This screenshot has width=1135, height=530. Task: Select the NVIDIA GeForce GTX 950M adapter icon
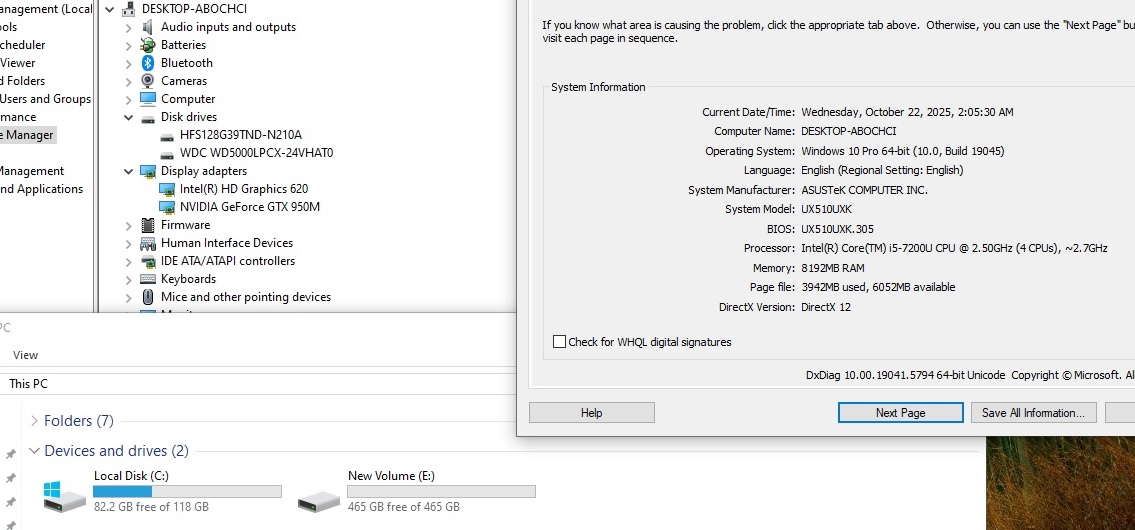point(167,207)
